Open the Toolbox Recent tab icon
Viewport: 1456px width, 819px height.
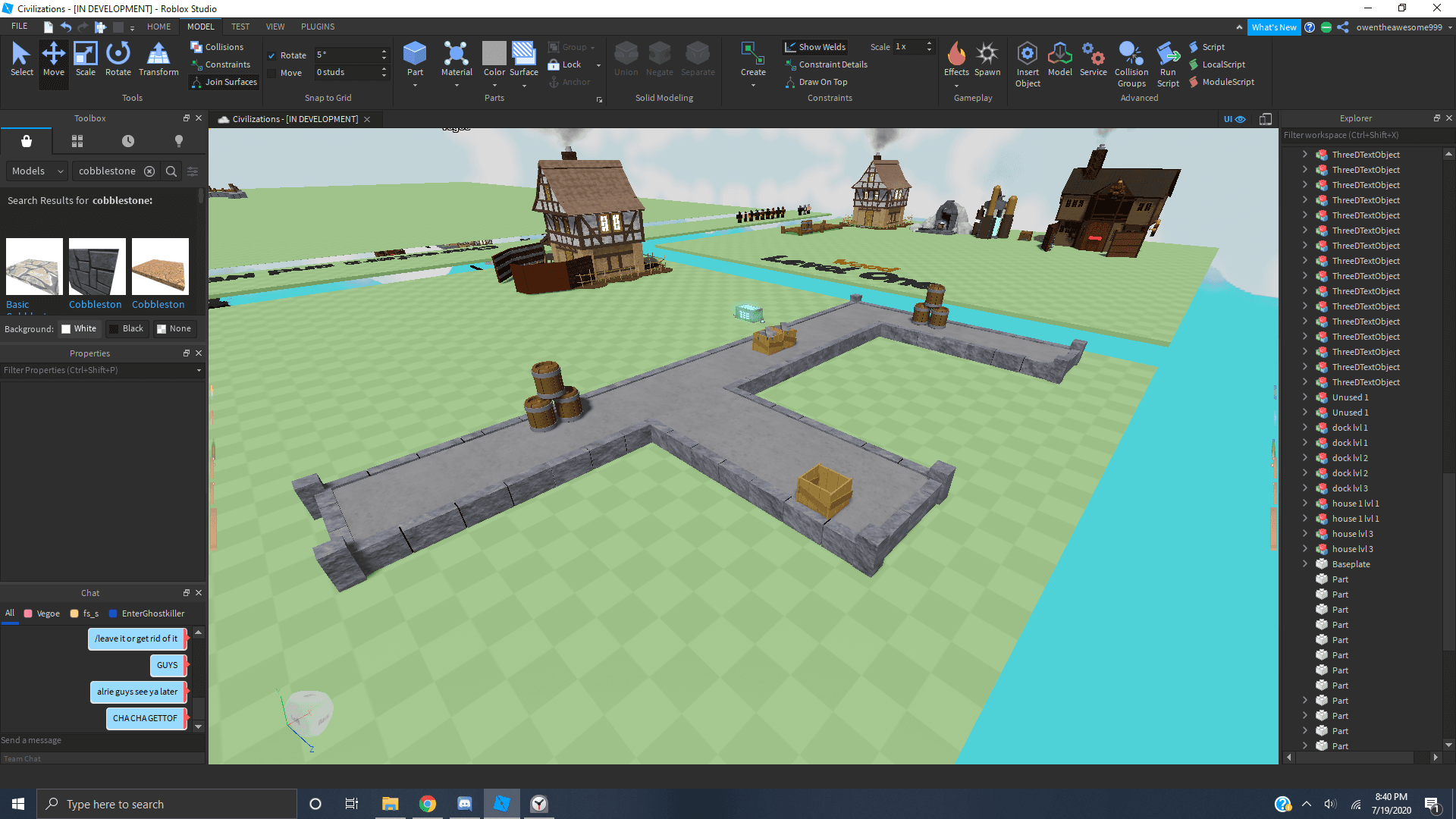coord(128,141)
